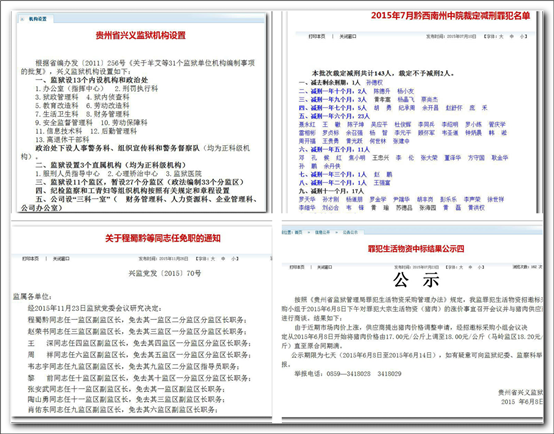This screenshot has height=434, width=554.
Task: Click title 关于程蜀黔等同志任免职的通知
Action: coord(163,238)
